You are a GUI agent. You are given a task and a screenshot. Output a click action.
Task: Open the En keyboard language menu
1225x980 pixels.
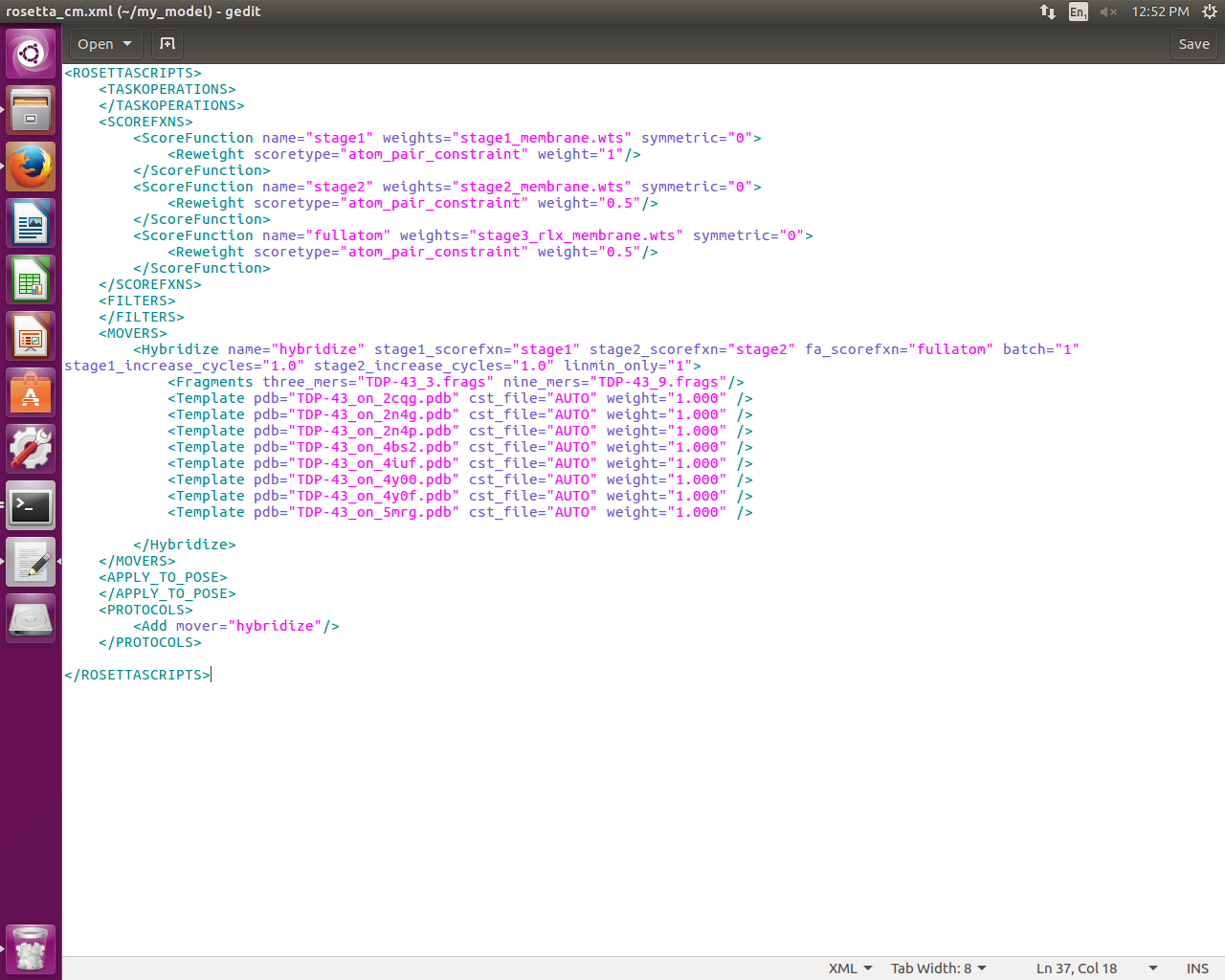(1079, 11)
